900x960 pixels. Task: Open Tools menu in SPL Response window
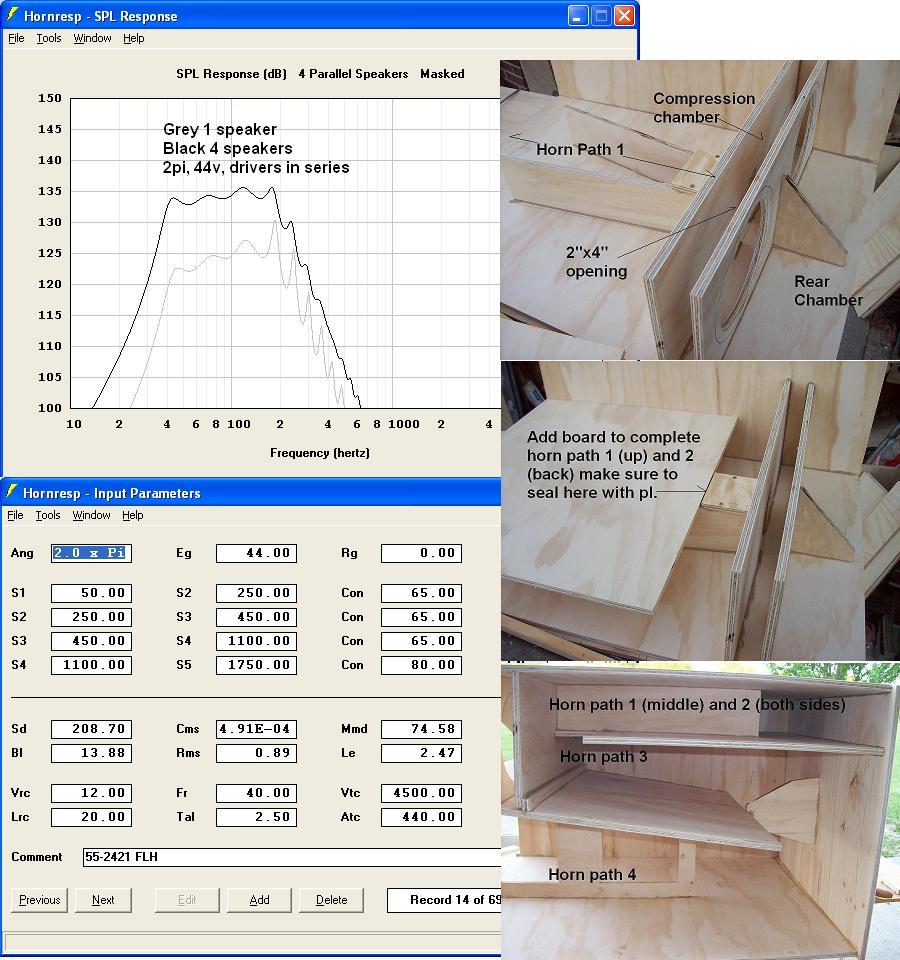click(x=49, y=39)
